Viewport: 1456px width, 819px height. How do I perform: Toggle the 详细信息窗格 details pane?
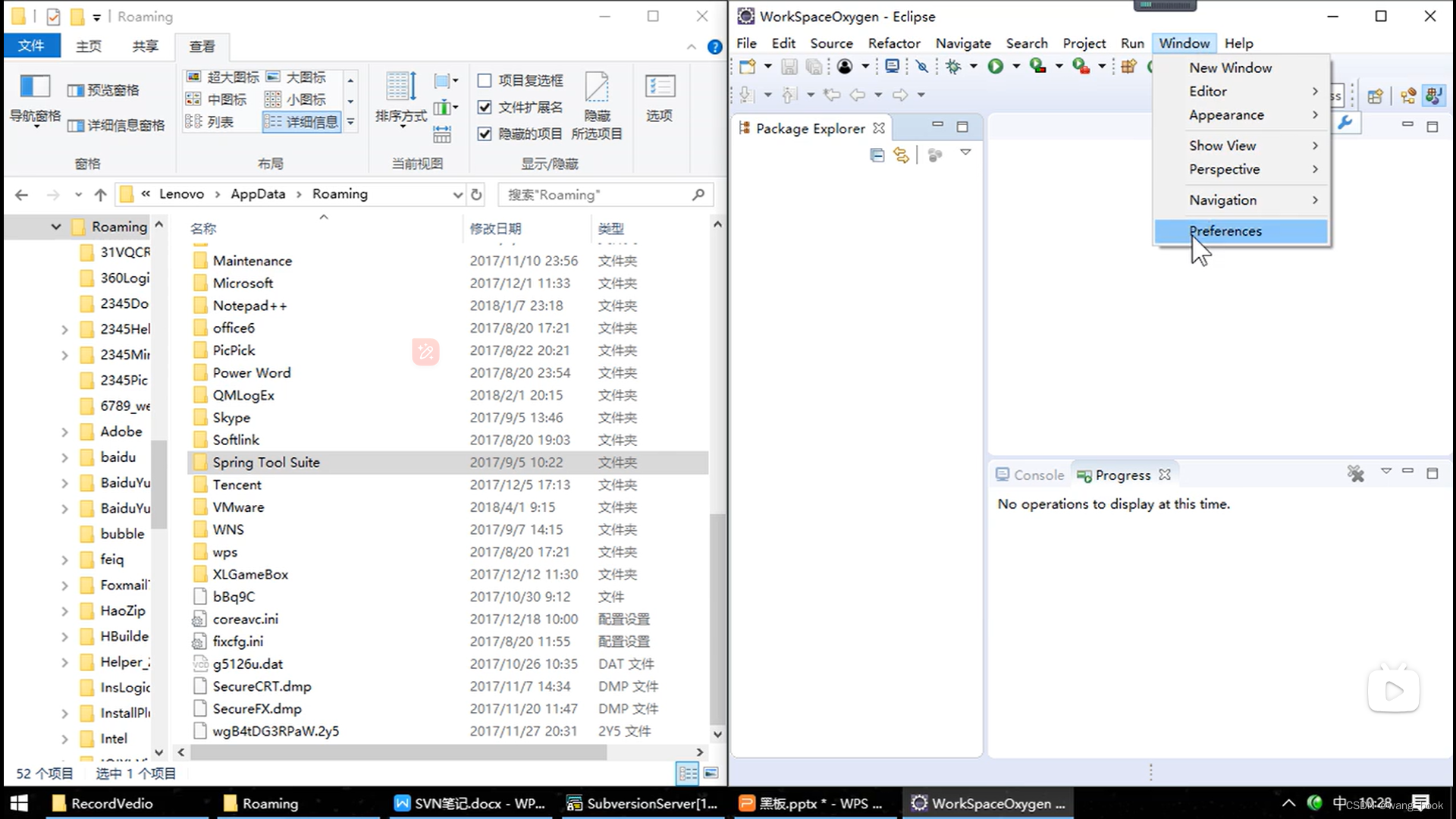click(116, 125)
